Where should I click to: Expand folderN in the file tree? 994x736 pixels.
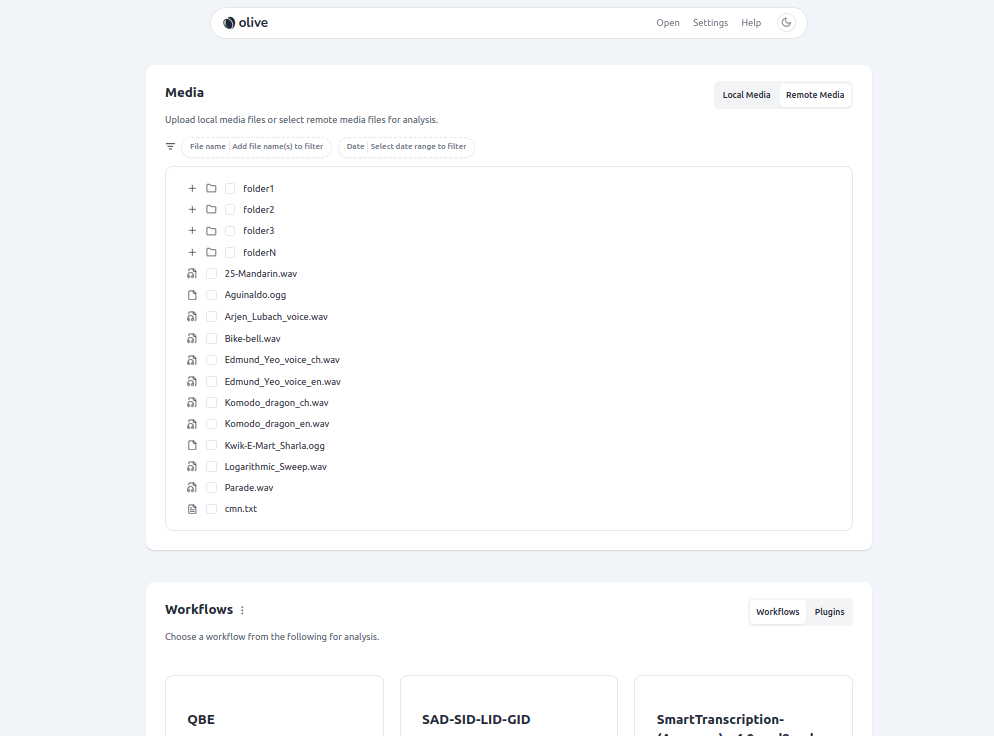pyautogui.click(x=191, y=252)
